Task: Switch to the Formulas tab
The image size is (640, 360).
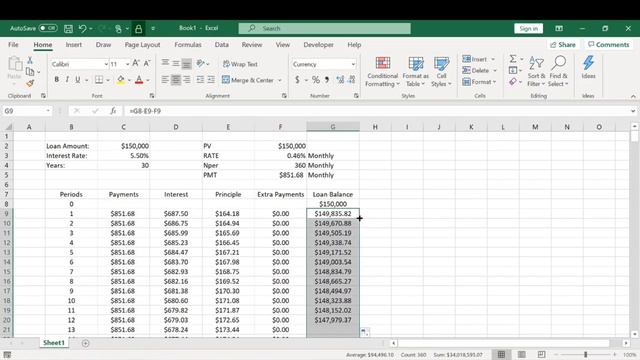Action: [188, 44]
